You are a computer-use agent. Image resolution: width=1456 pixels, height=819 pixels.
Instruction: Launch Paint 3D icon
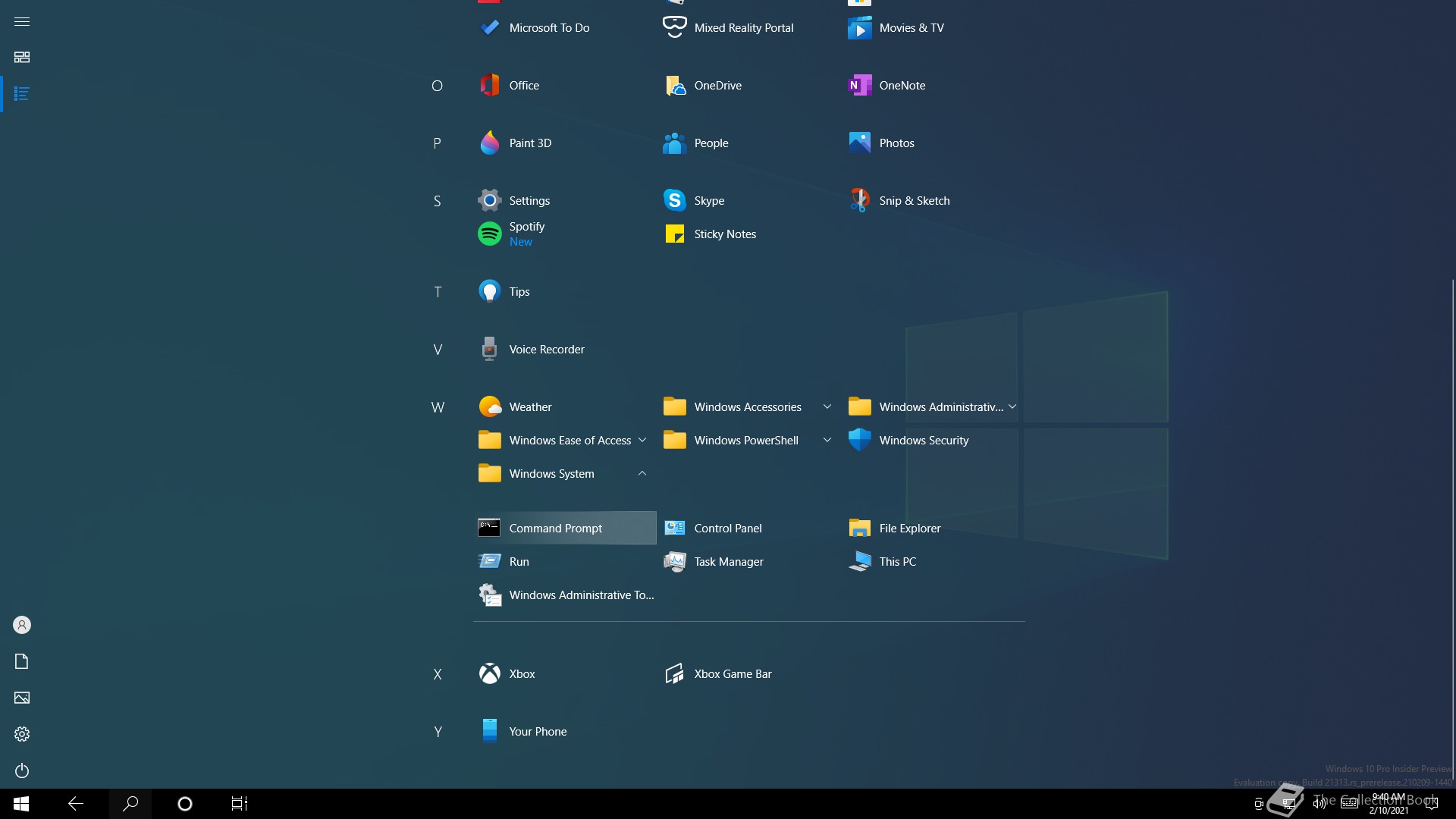(x=490, y=143)
